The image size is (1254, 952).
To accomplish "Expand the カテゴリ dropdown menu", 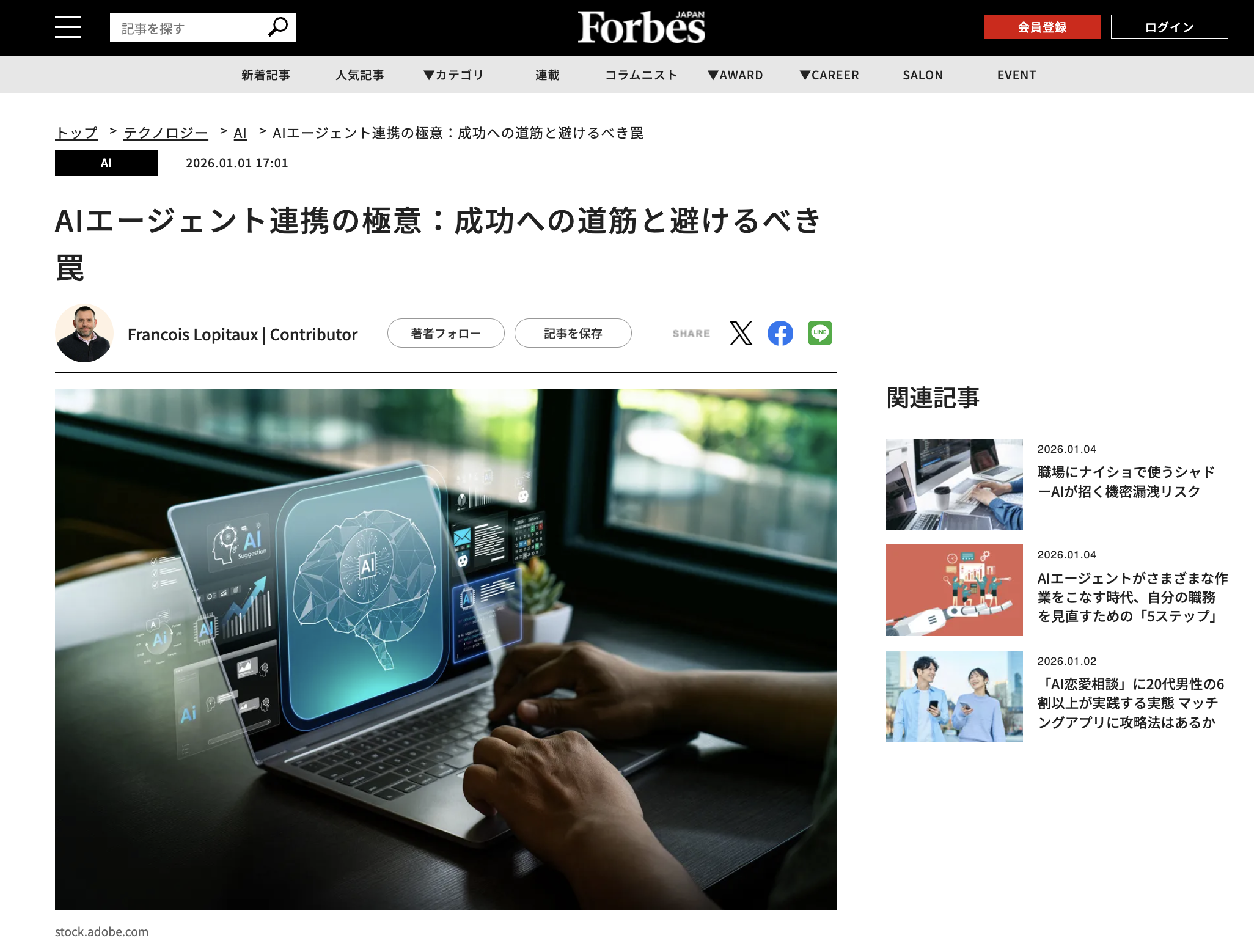I will (453, 75).
